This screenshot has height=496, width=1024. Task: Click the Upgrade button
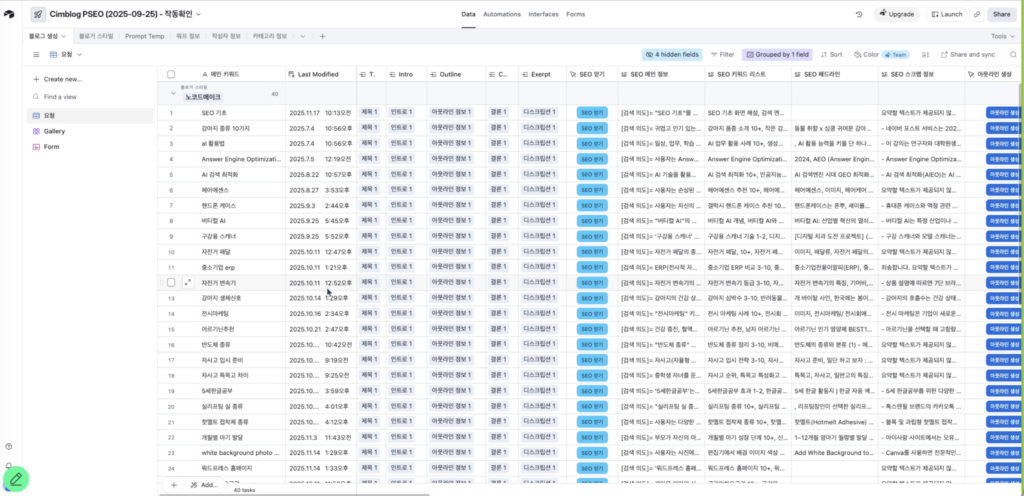[896, 14]
